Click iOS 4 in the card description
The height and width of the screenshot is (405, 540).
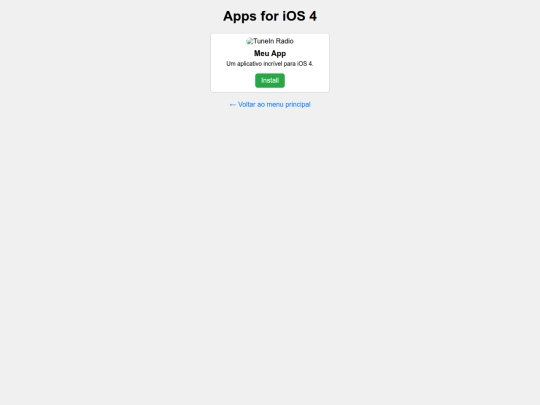coord(305,64)
